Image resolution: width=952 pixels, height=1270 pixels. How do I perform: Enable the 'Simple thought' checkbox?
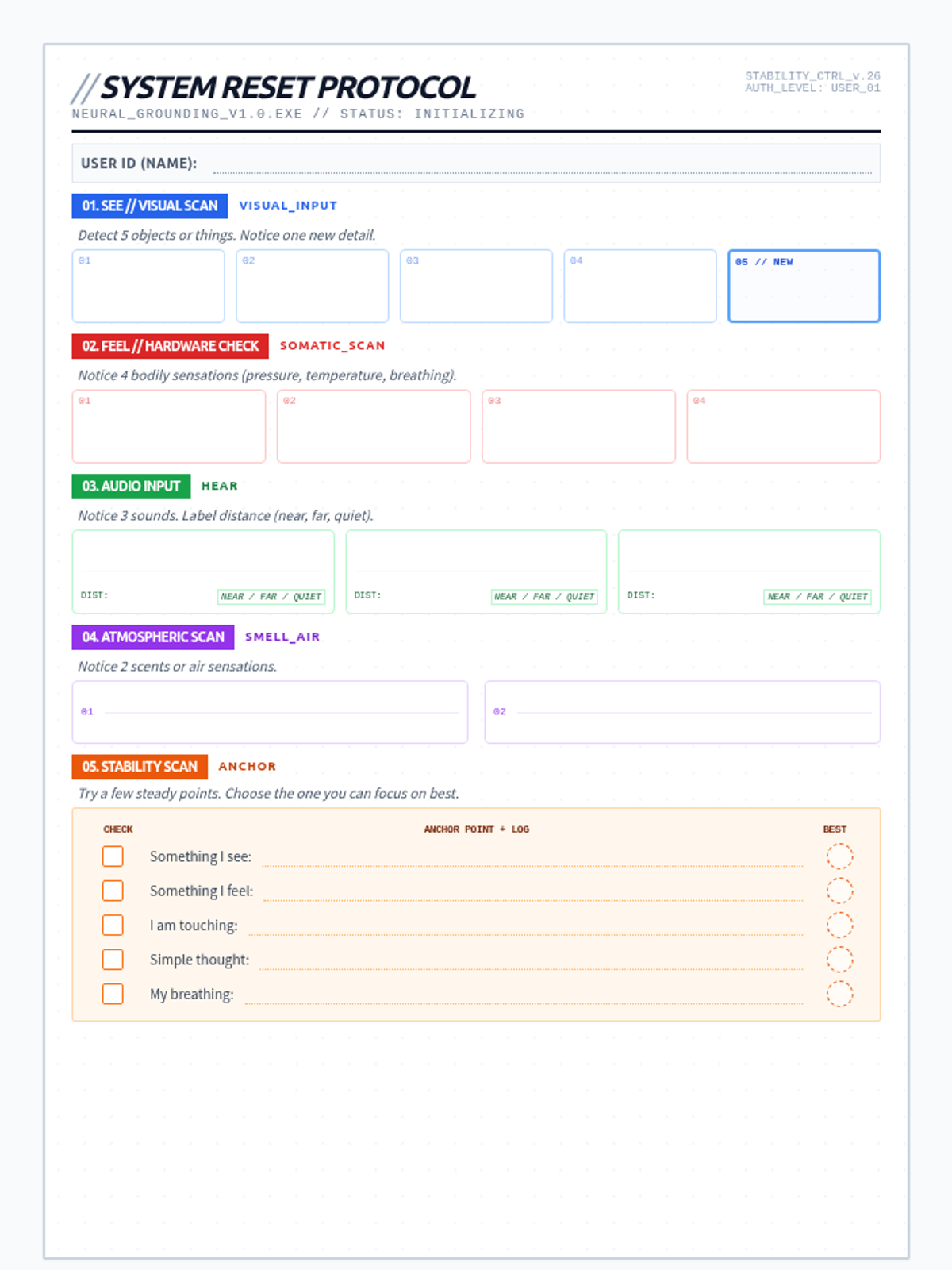coord(113,960)
